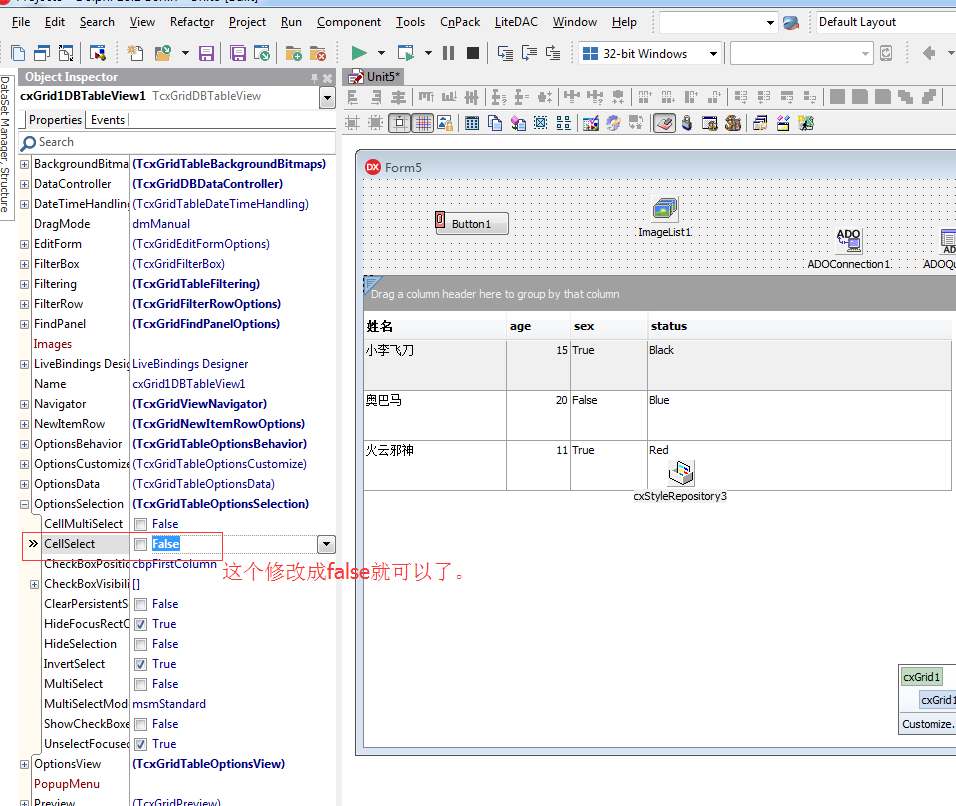This screenshot has height=806, width=956.
Task: Select the Unit5 editor tab
Action: click(376, 77)
